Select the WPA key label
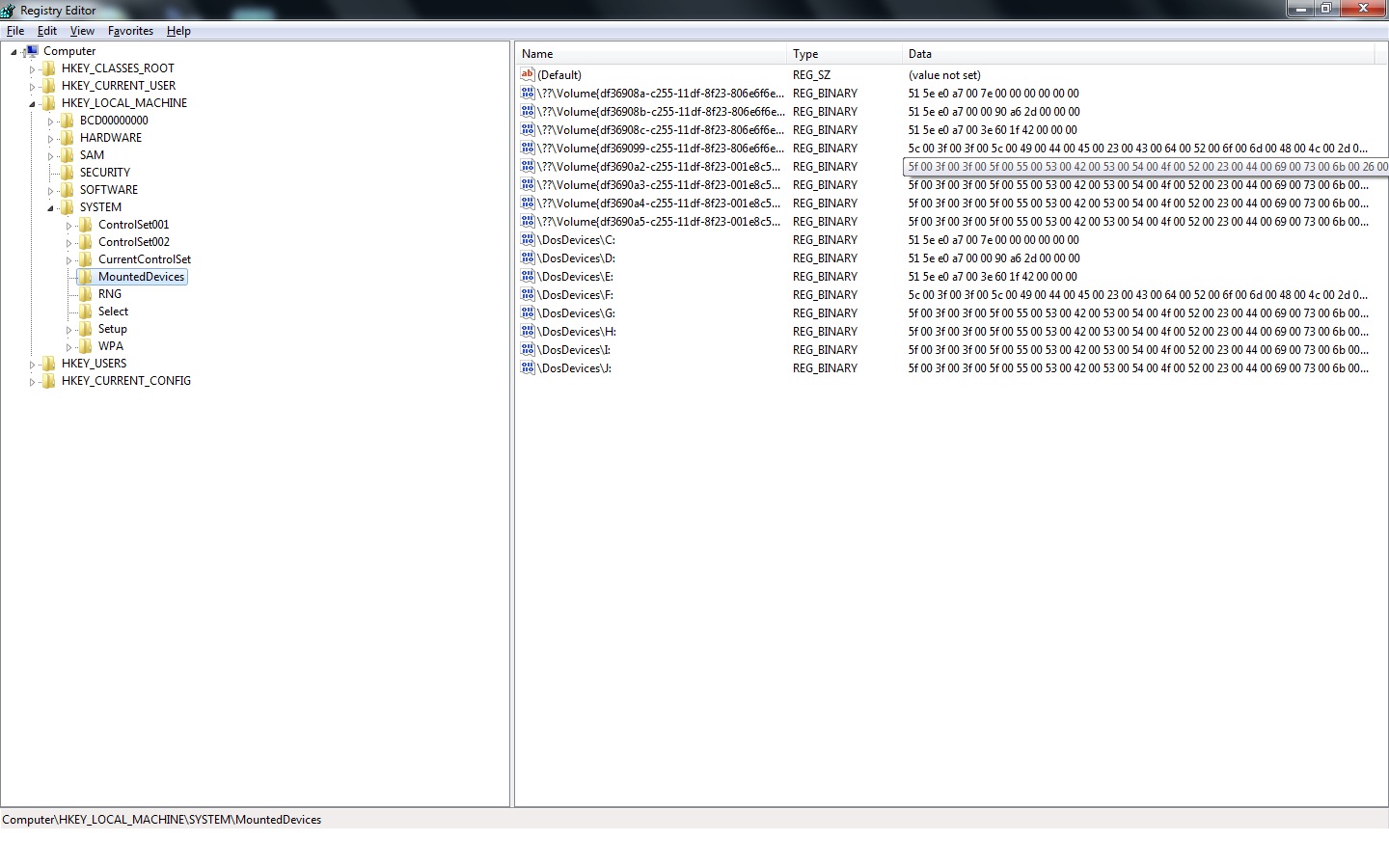Screen dimensions: 1389x868 [x=111, y=346]
